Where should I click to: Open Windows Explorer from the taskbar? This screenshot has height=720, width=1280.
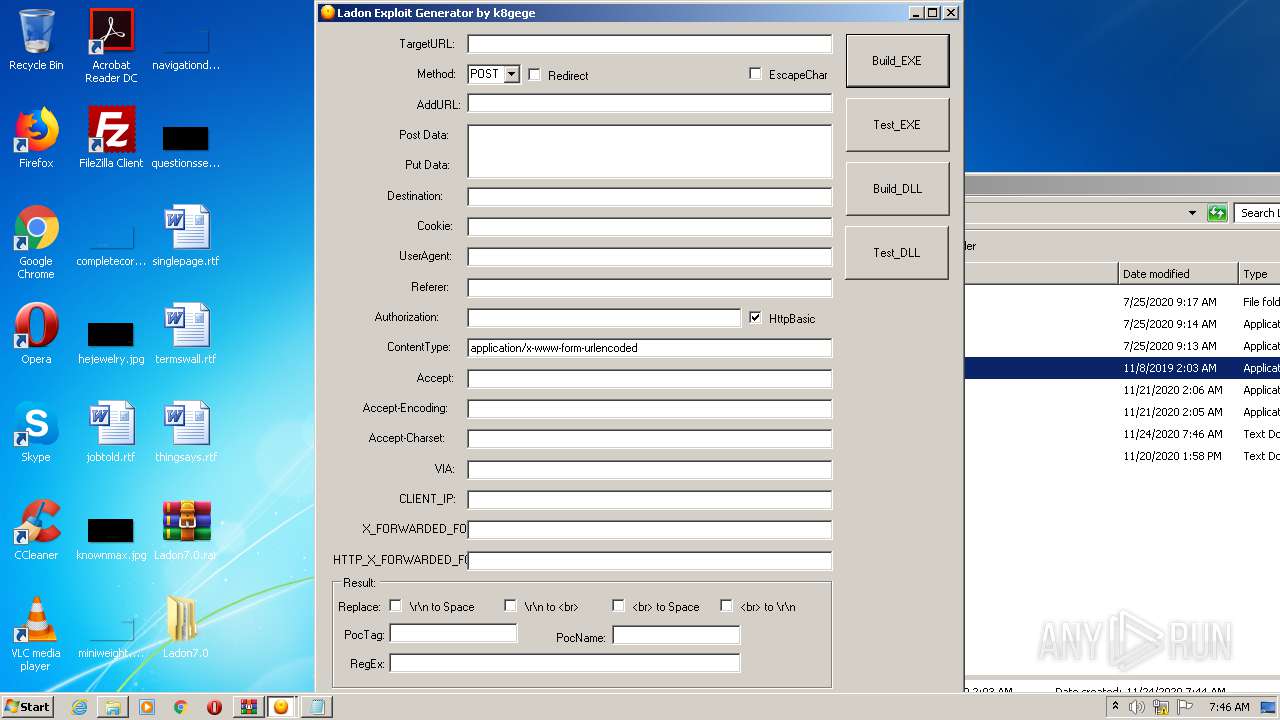(113, 707)
